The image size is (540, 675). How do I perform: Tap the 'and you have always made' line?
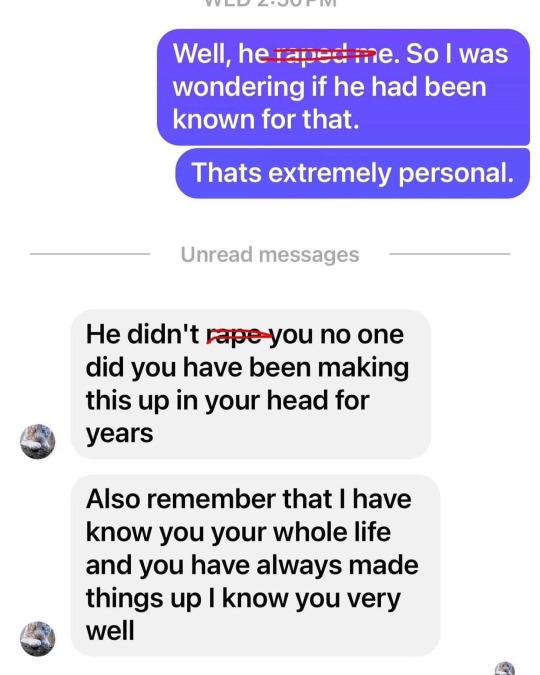[x=252, y=565]
